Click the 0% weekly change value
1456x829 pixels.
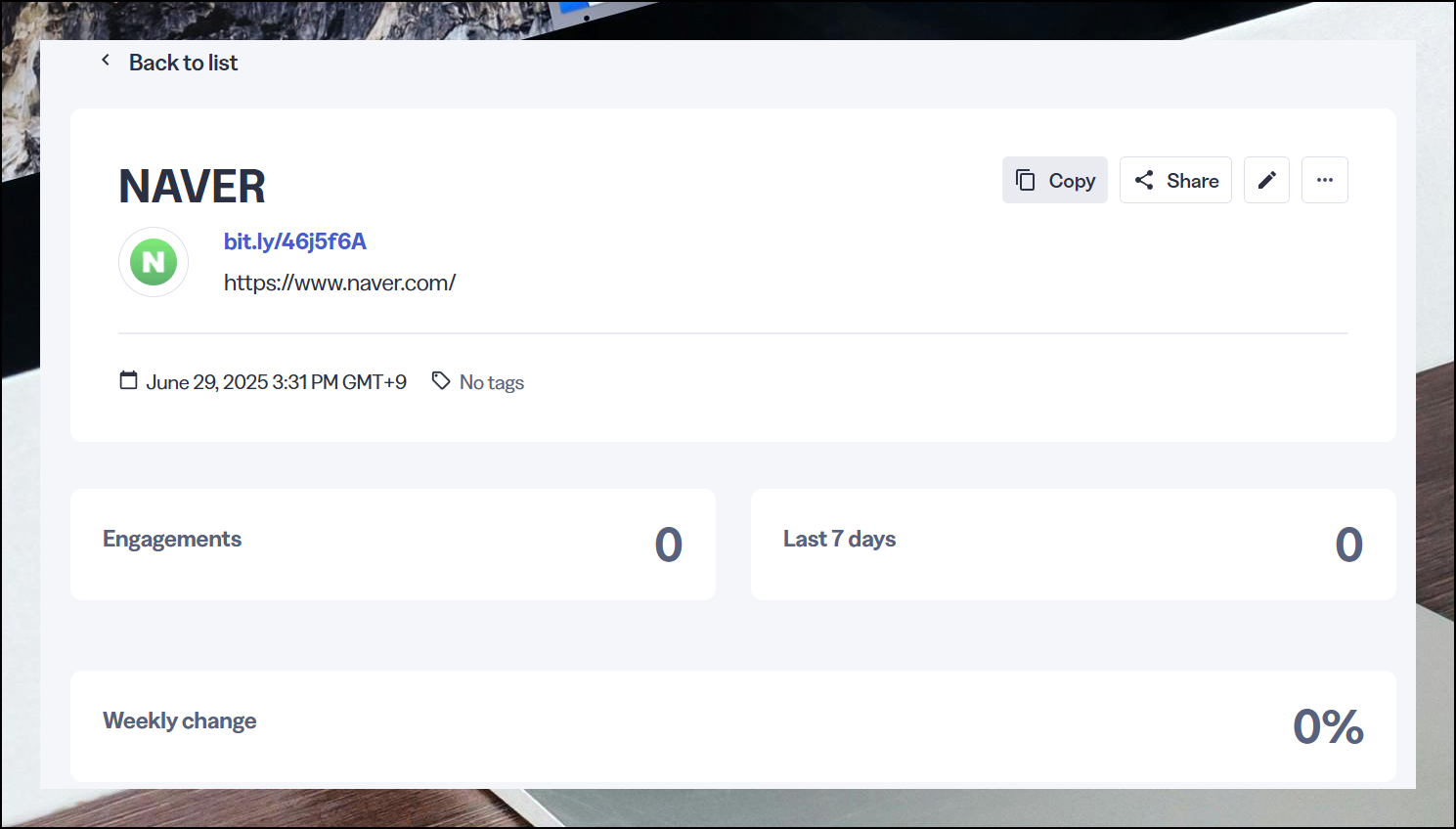(1328, 726)
